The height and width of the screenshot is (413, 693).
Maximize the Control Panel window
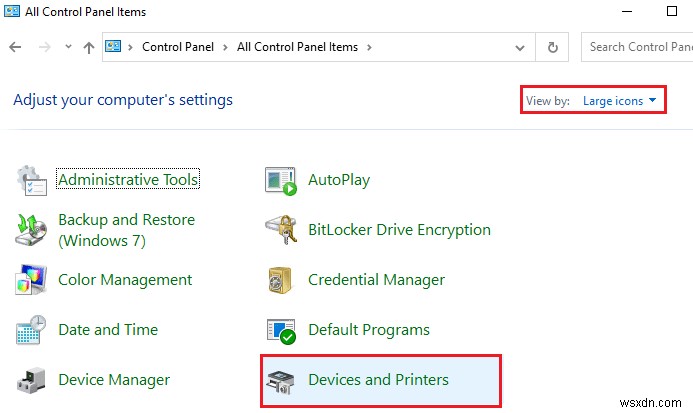tap(672, 11)
